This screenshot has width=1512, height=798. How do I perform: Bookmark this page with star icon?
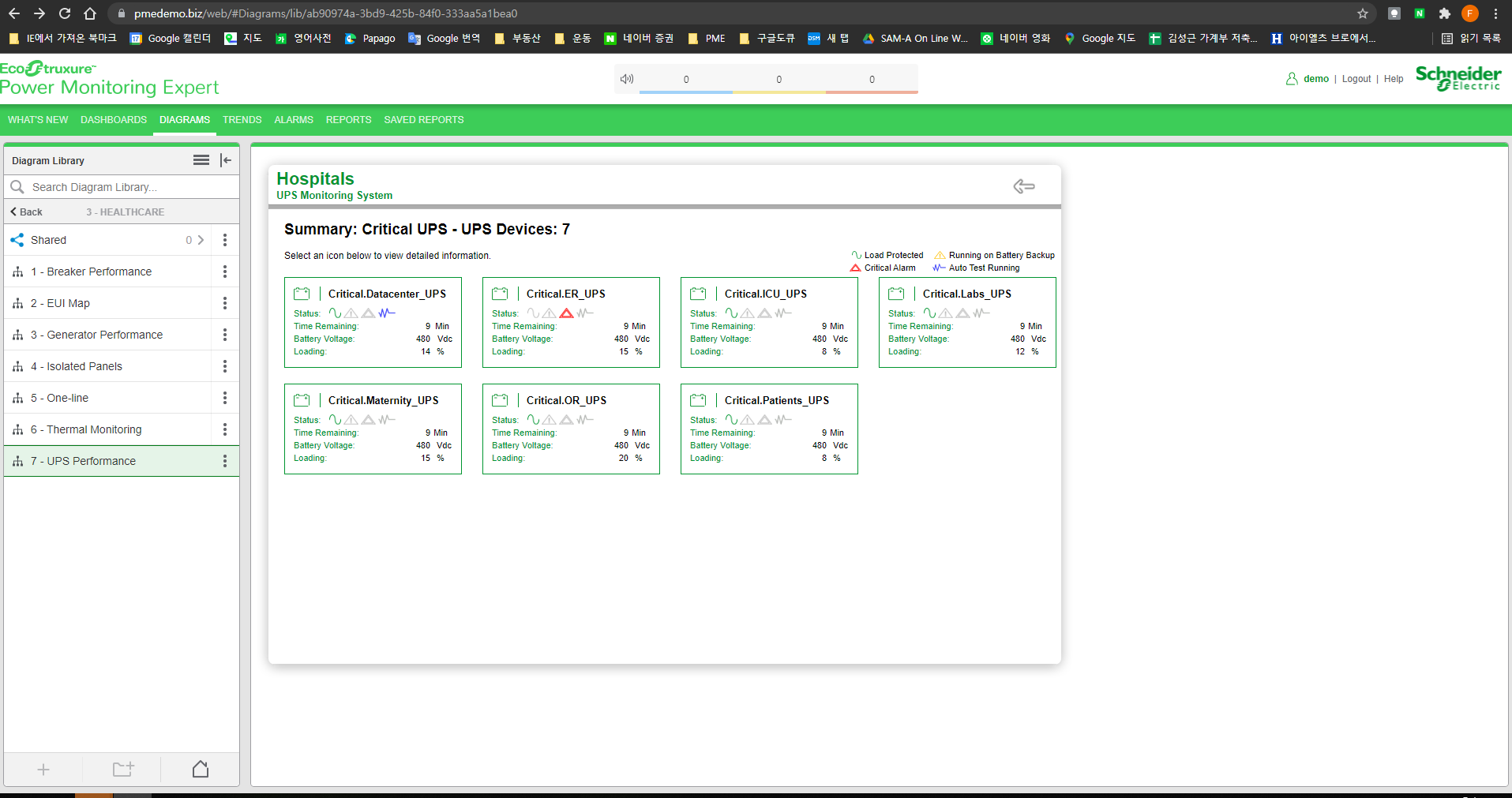tap(1363, 13)
